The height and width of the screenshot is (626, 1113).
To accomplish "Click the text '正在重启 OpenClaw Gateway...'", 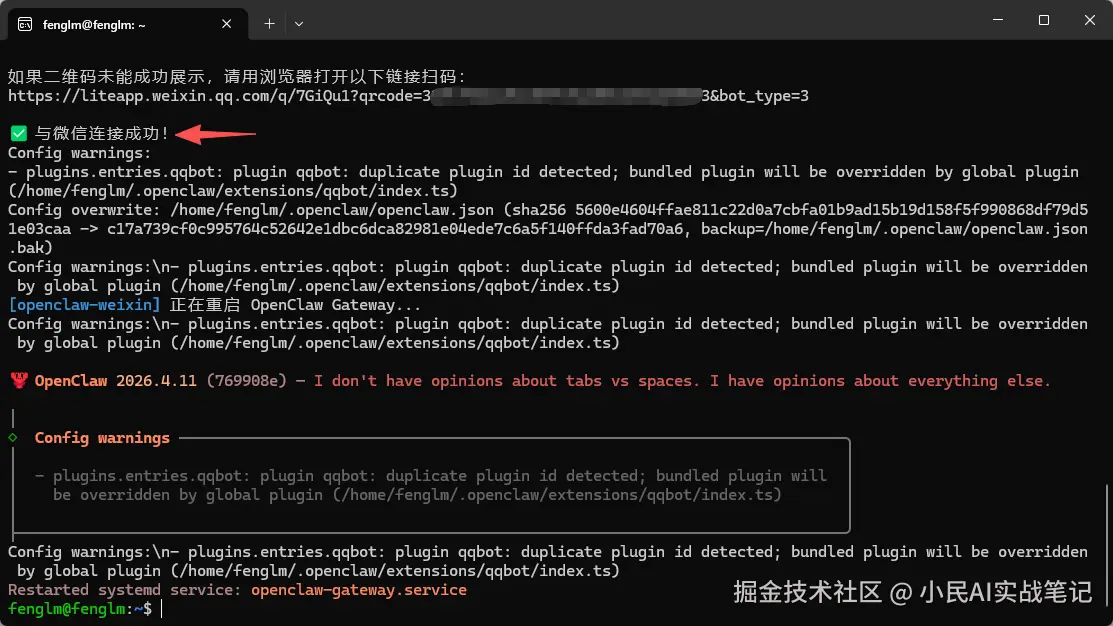I will (295, 304).
